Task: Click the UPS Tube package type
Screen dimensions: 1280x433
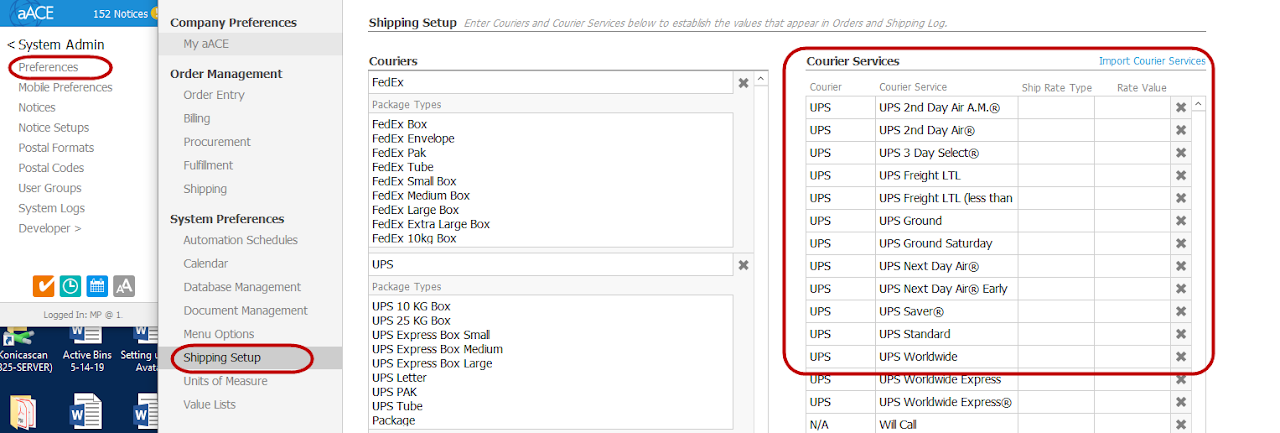Action: [x=399, y=406]
